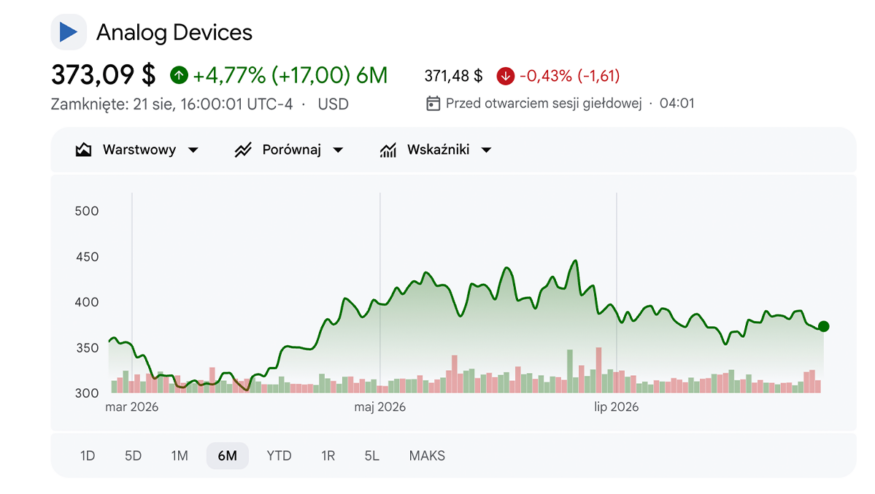This screenshot has width=875, height=494.
Task: Click the green end-point dot on chart
Action: point(824,326)
